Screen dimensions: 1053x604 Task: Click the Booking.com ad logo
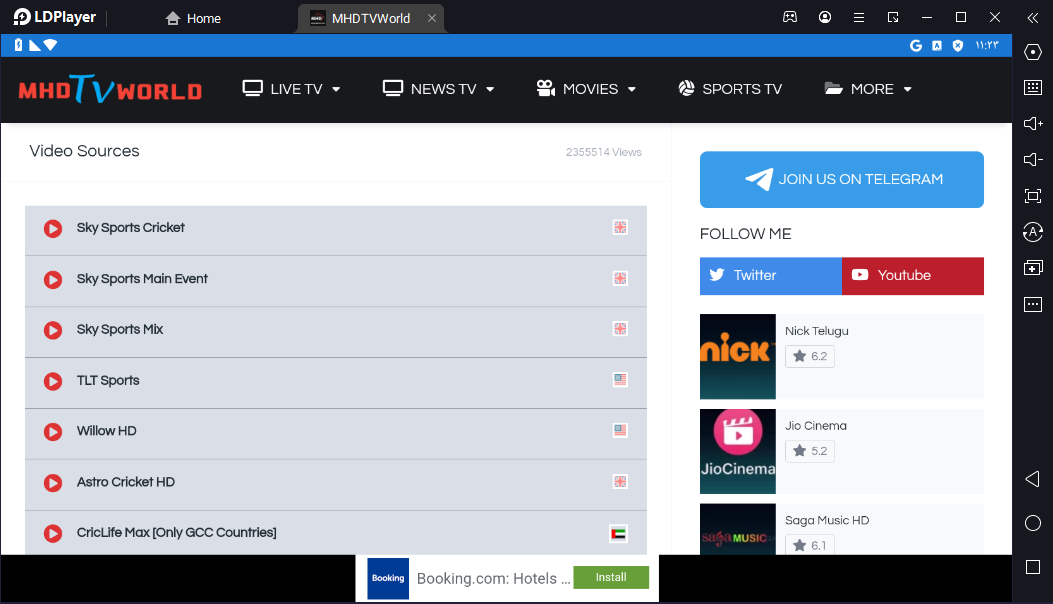coord(388,578)
